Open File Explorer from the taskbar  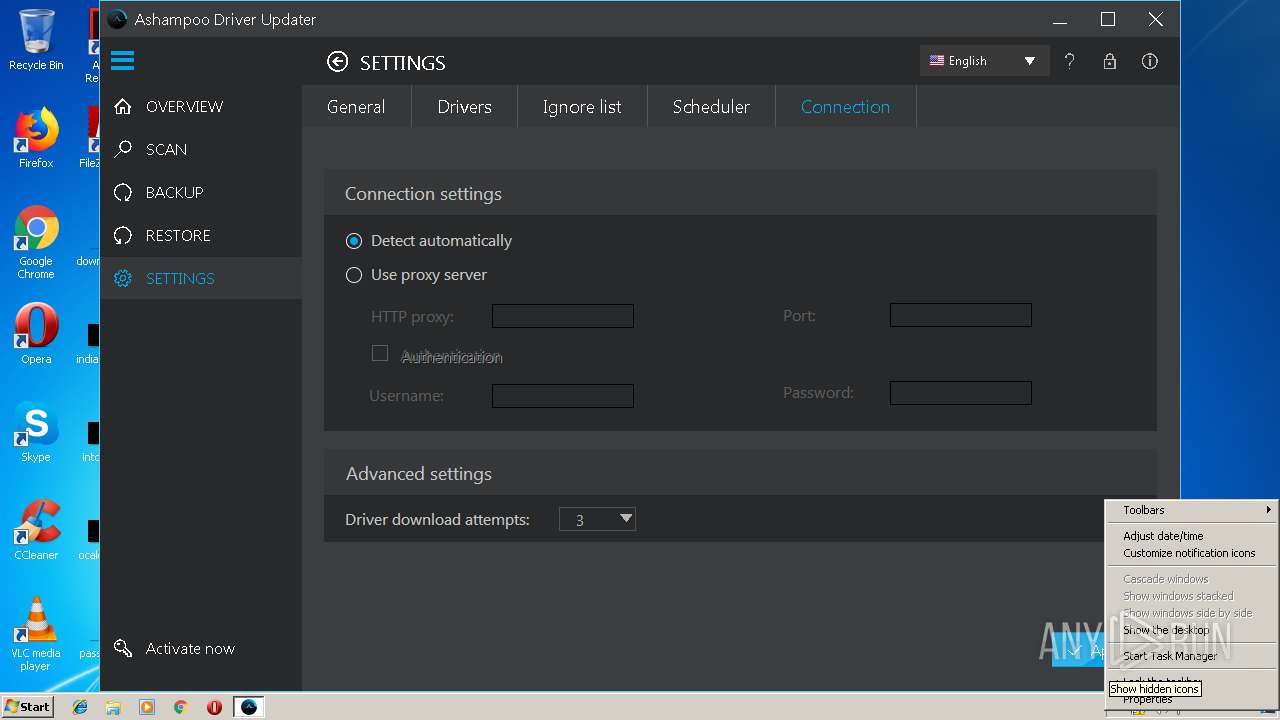(113, 707)
